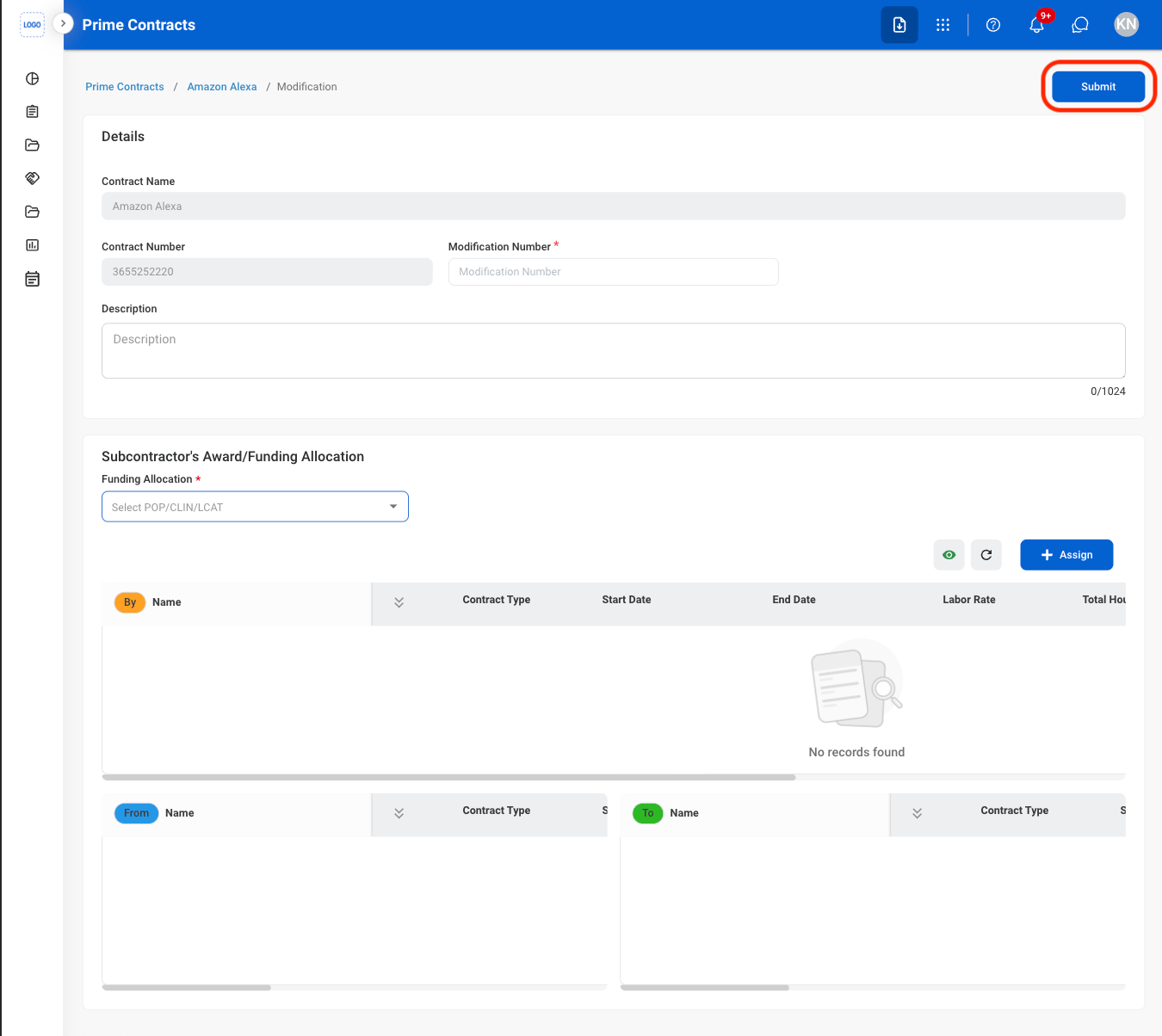Viewport: 1162px width, 1036px height.
Task: Open sidebar folder icon between handshake and bar chart
Action: (x=33, y=212)
